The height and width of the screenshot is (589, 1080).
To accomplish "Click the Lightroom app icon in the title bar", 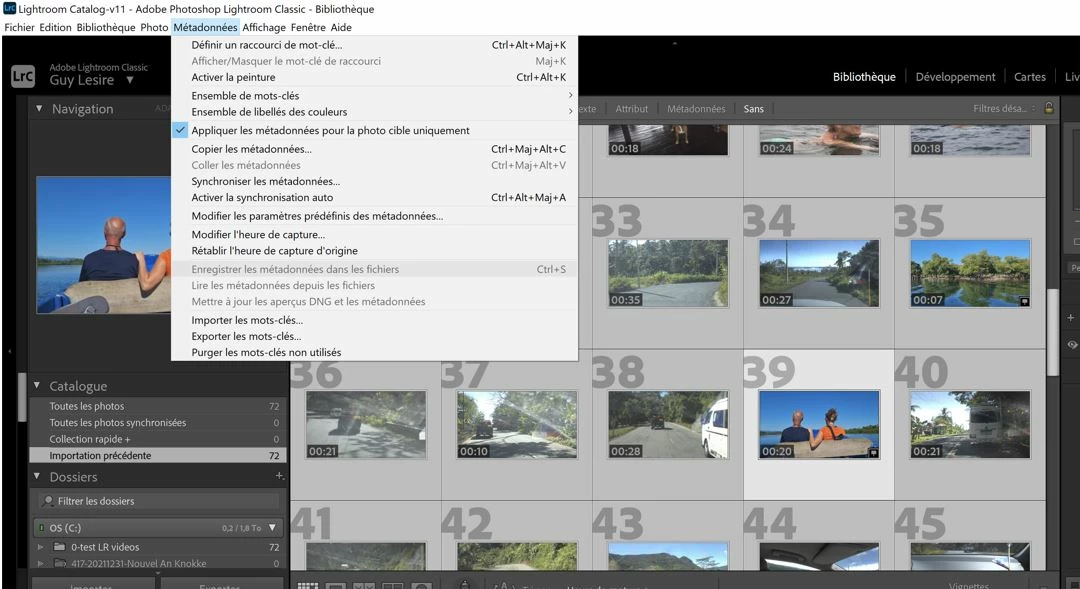I will [x=10, y=8].
